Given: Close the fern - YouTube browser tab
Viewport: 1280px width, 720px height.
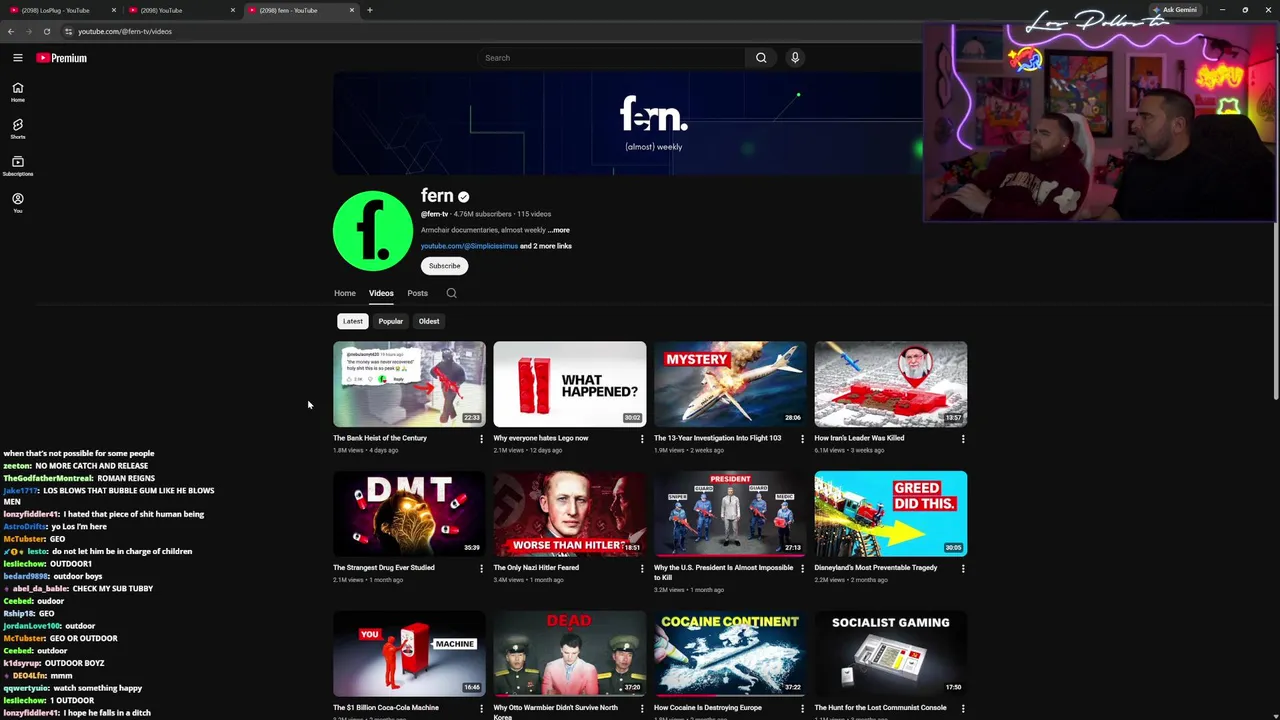Looking at the screenshot, I should 352,10.
